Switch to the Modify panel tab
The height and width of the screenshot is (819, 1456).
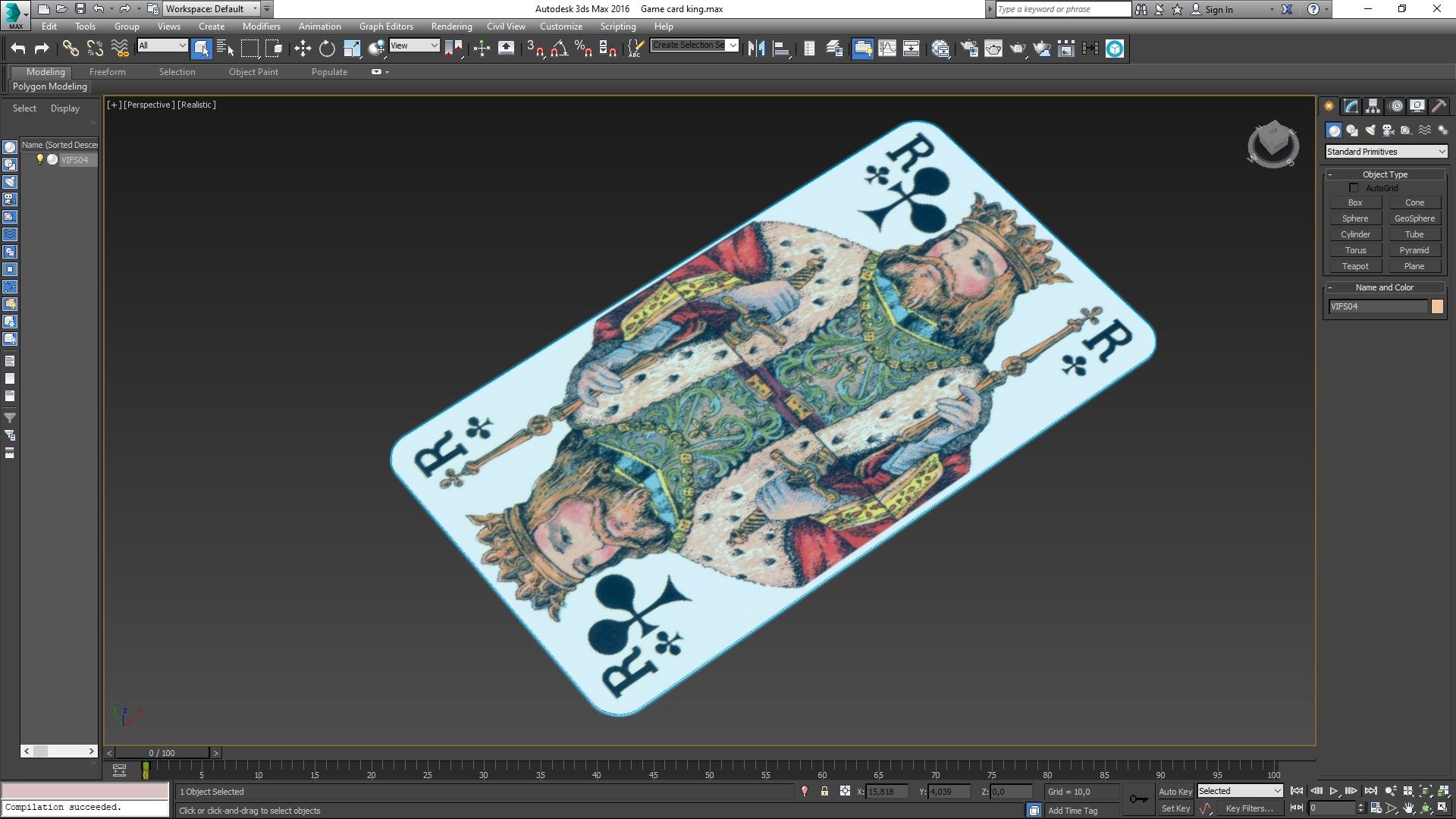point(1351,106)
